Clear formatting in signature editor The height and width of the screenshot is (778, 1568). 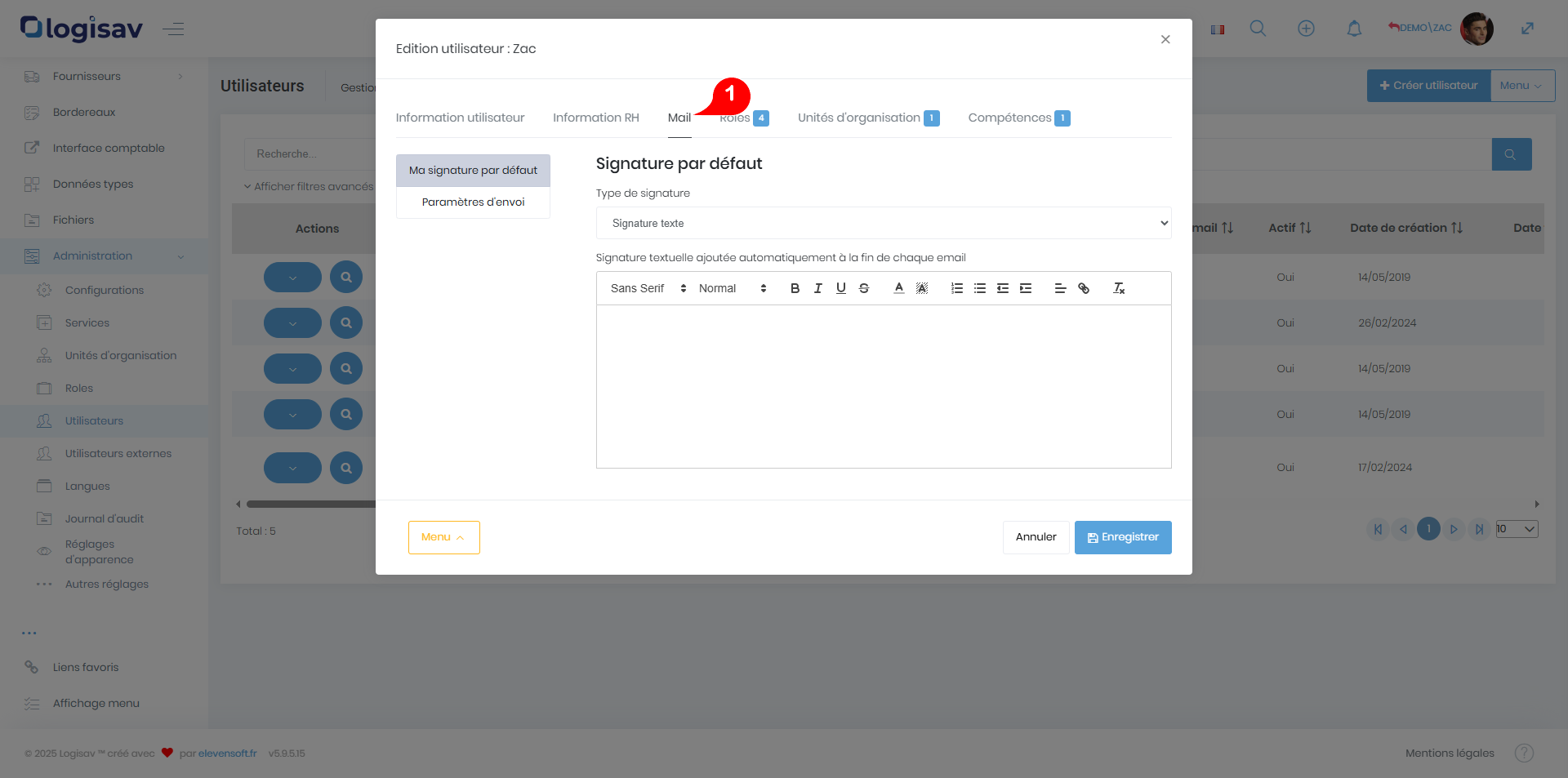(x=1118, y=288)
